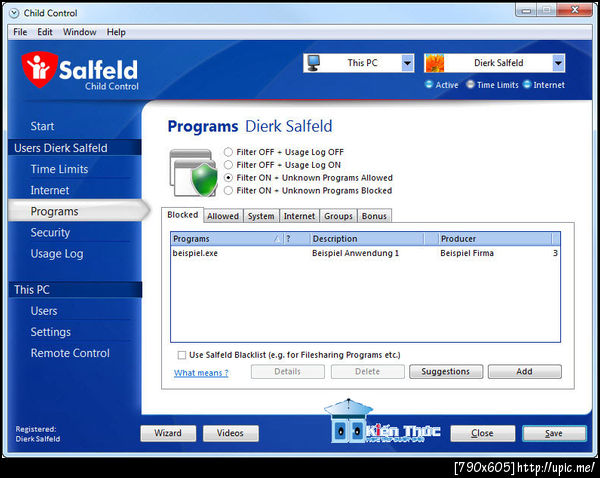Switch to the Blocked tab
The height and width of the screenshot is (478, 600).
click(183, 215)
